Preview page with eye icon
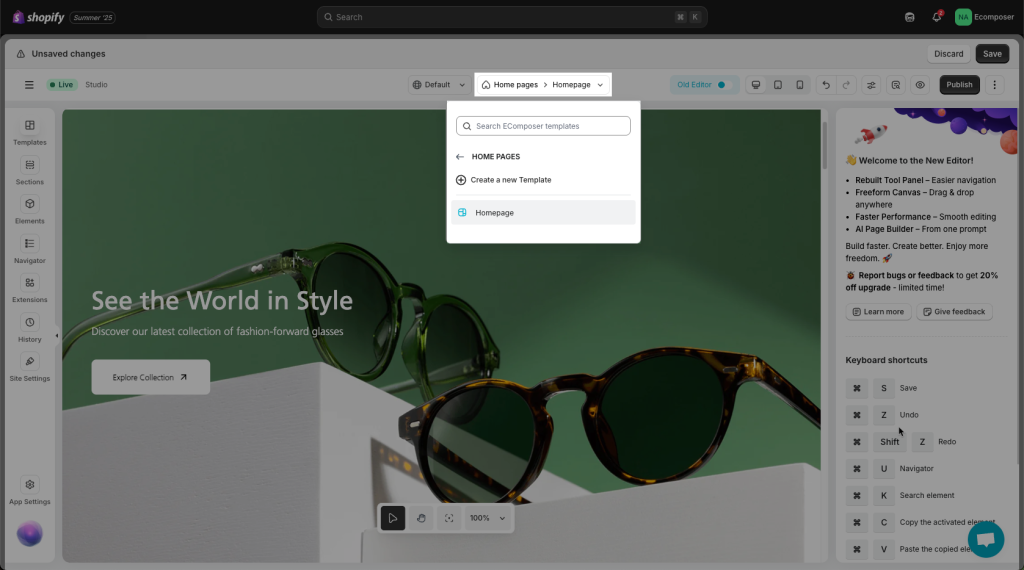This screenshot has height=570, width=1024. point(920,85)
